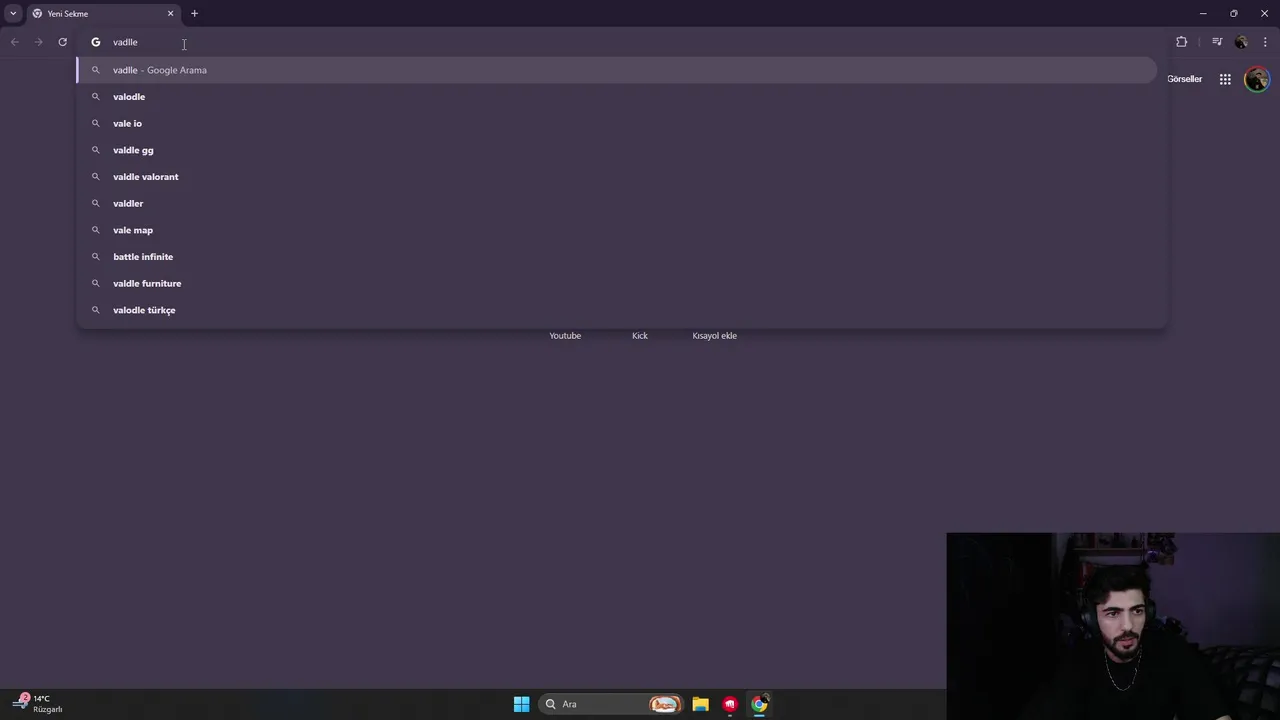Click the back navigation arrow
Viewport: 1280px width, 720px height.
pos(14,42)
